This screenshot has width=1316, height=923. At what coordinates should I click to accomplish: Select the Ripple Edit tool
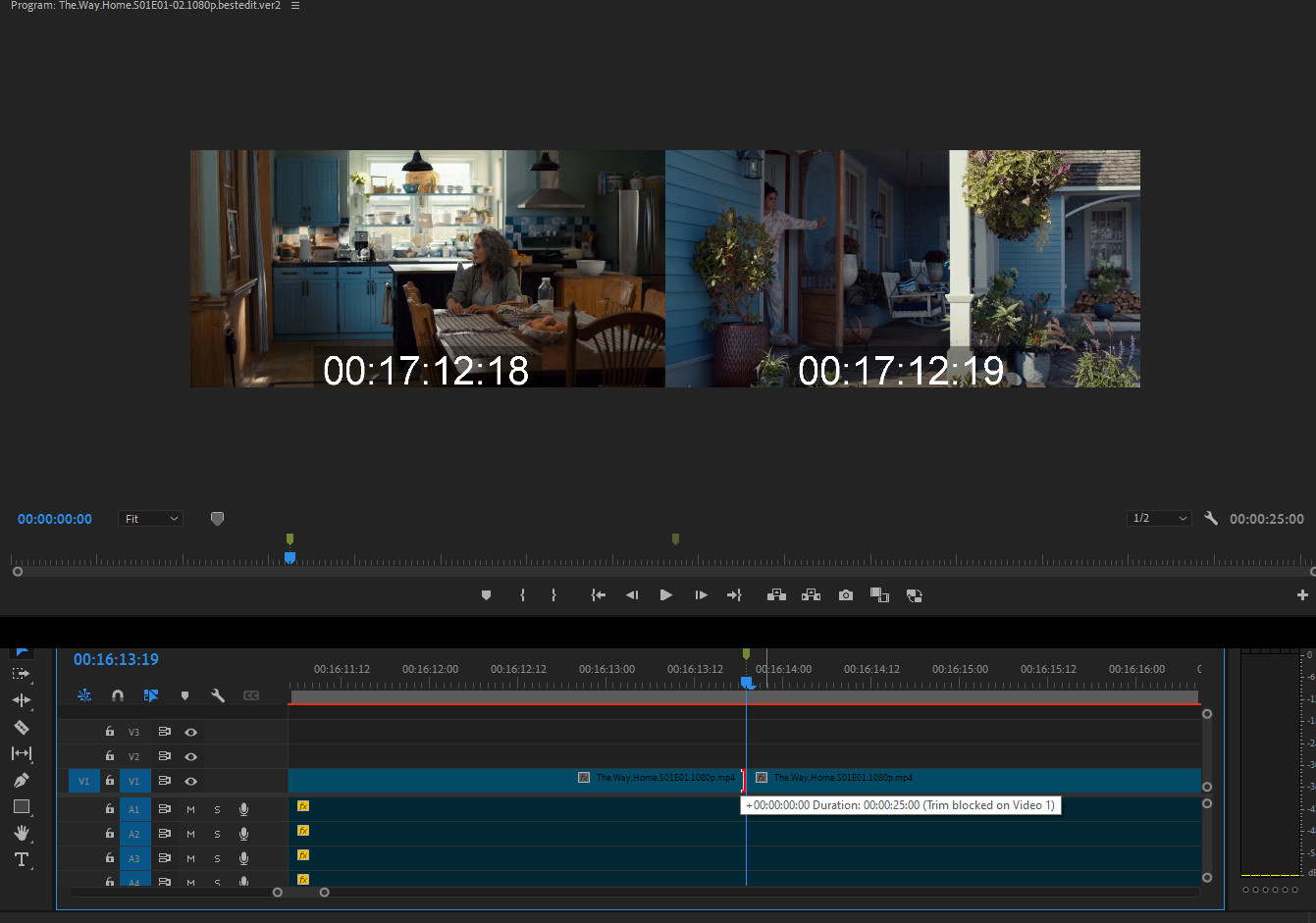tap(21, 700)
